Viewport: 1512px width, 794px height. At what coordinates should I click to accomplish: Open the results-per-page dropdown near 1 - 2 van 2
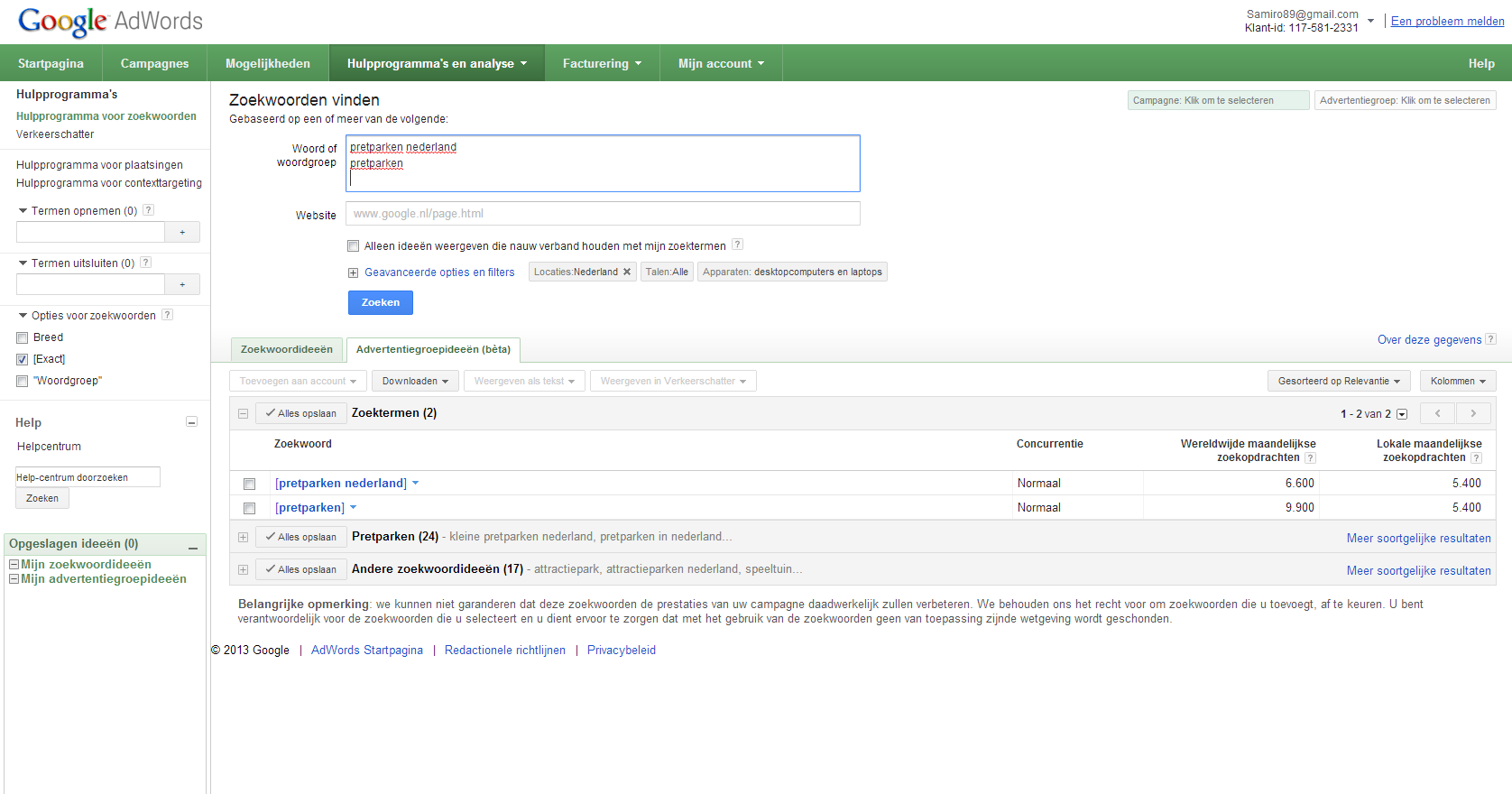click(1402, 414)
